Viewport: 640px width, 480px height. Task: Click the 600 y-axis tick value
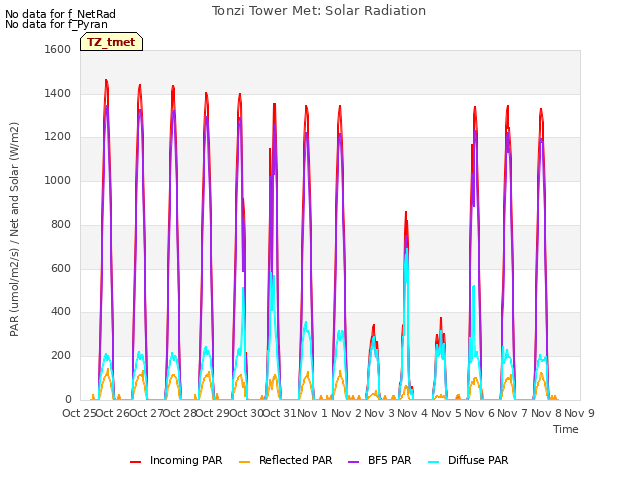pos(61,269)
